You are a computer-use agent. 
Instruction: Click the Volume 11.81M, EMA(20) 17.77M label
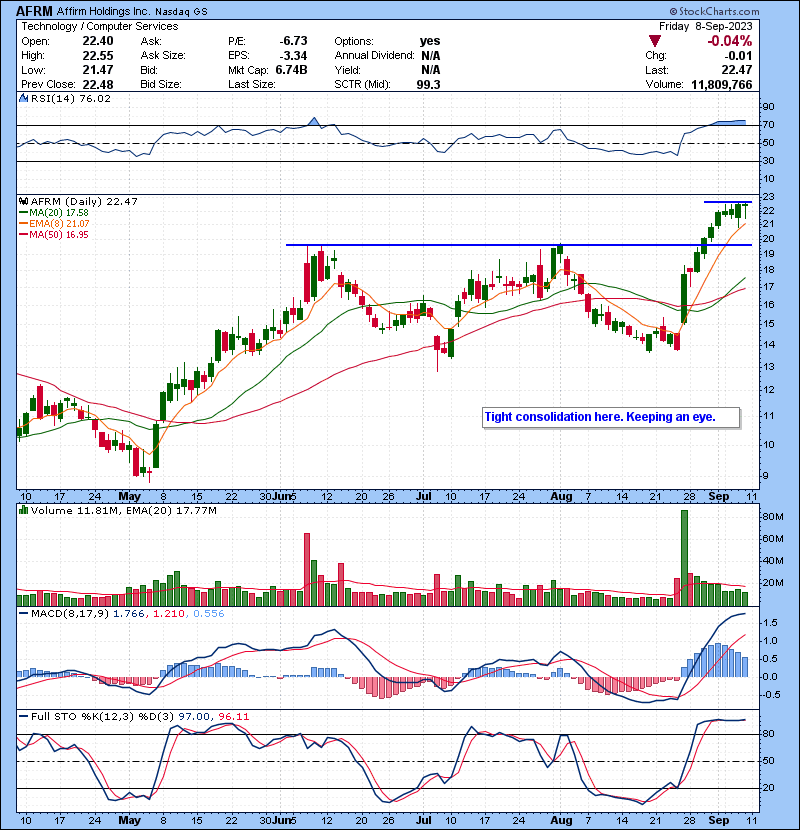point(124,511)
